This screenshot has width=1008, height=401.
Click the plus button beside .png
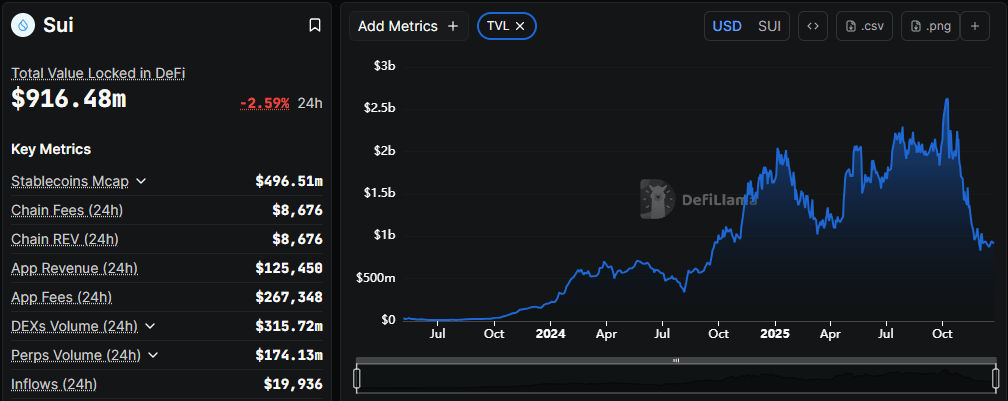[975, 26]
